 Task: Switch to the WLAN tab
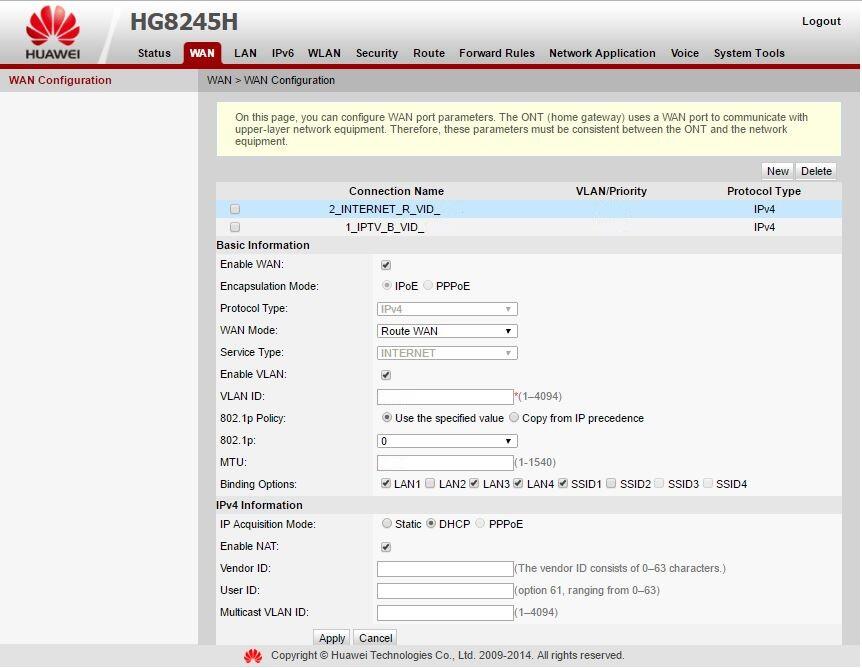(x=324, y=53)
